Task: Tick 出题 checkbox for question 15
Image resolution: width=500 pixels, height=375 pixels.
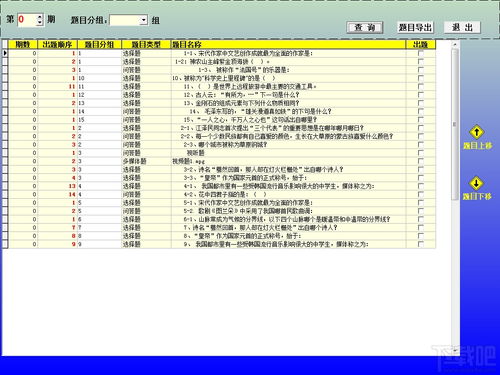Action: click(x=421, y=120)
